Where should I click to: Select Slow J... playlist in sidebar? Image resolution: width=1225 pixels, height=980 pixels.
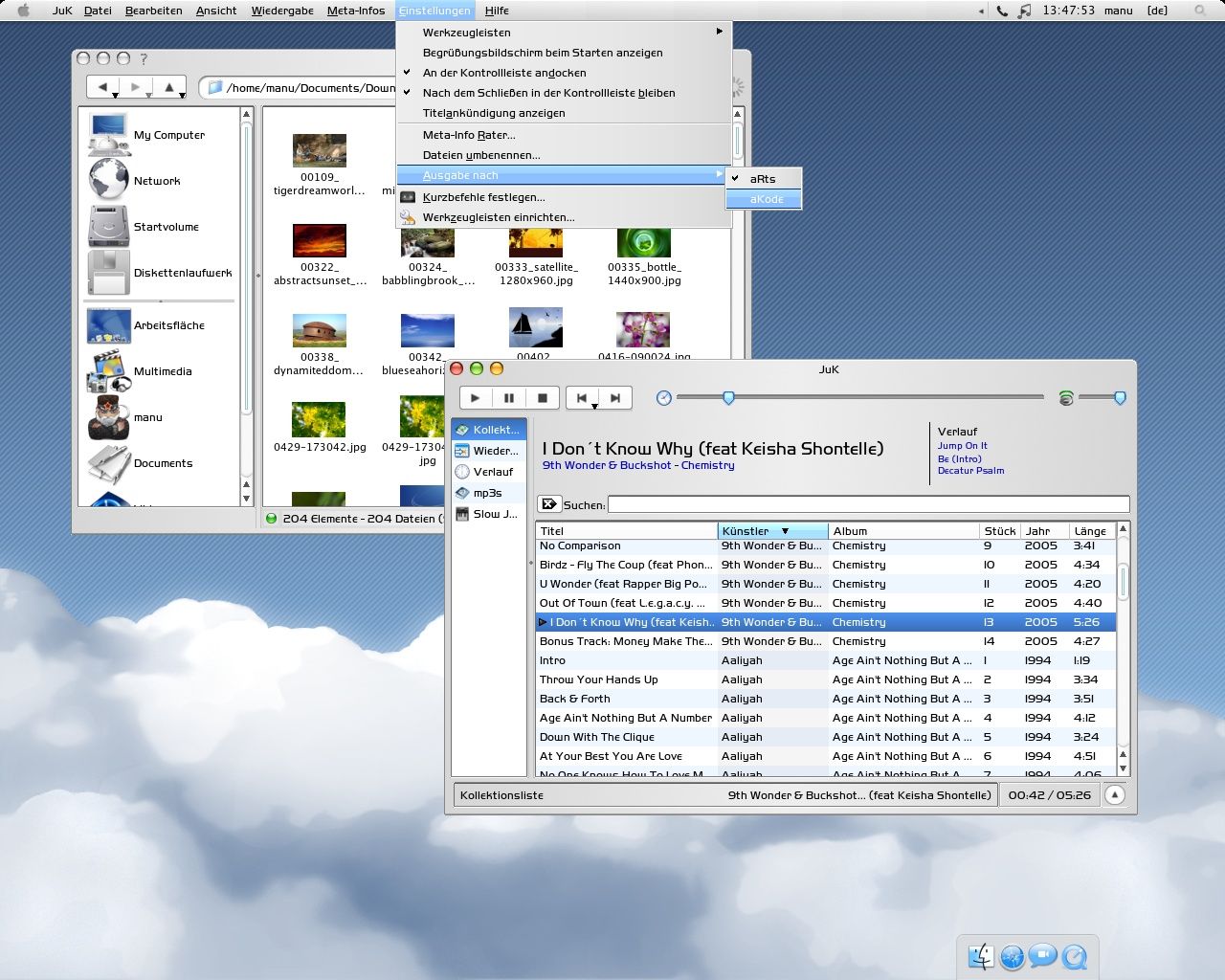pyautogui.click(x=488, y=514)
